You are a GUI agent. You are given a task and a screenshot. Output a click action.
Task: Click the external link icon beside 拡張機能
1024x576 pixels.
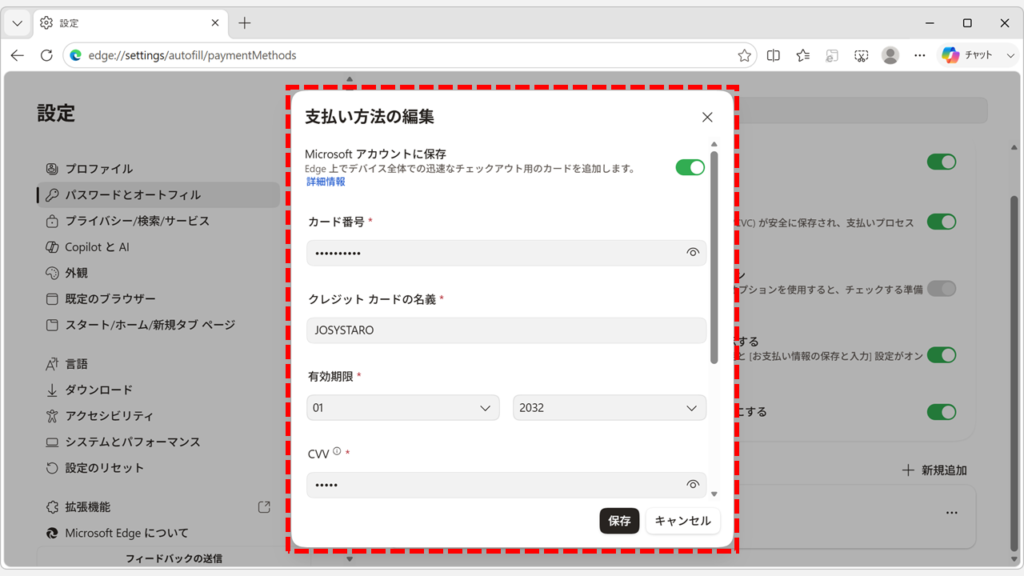pos(264,507)
